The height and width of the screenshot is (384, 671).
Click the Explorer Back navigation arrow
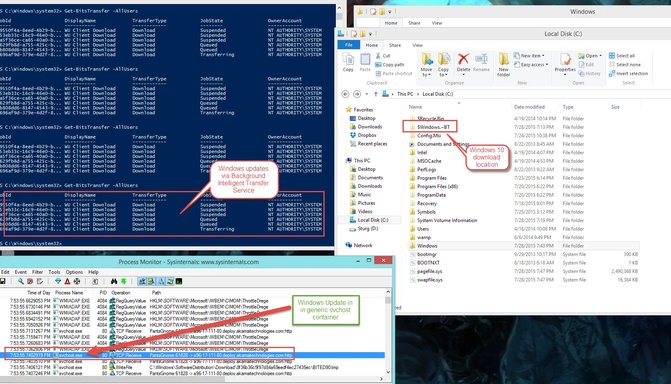coord(345,94)
